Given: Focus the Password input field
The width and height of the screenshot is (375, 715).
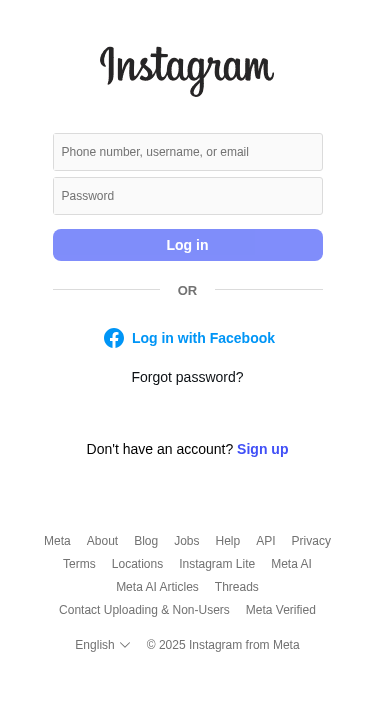Looking at the screenshot, I should [188, 196].
